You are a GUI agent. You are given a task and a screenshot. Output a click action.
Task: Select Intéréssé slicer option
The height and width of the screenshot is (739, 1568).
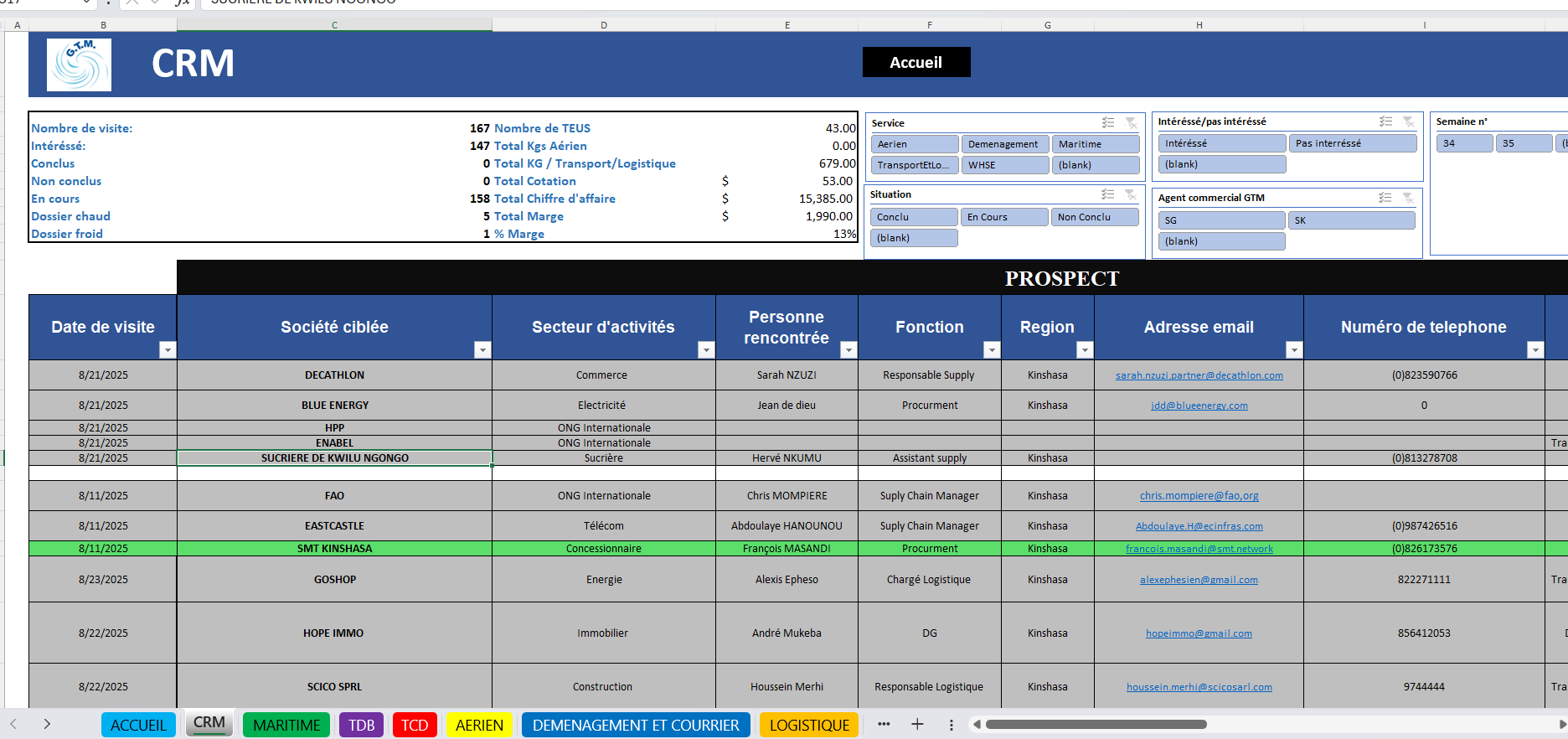[x=1221, y=143]
